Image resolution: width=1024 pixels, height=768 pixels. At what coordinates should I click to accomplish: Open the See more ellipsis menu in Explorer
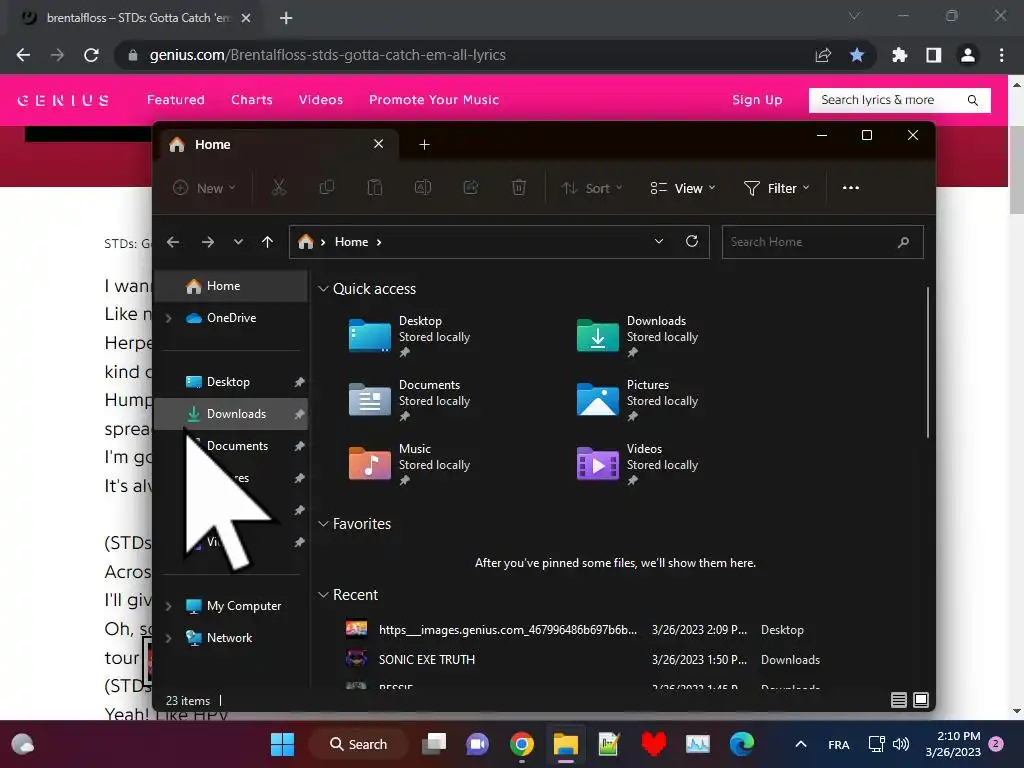coord(850,188)
